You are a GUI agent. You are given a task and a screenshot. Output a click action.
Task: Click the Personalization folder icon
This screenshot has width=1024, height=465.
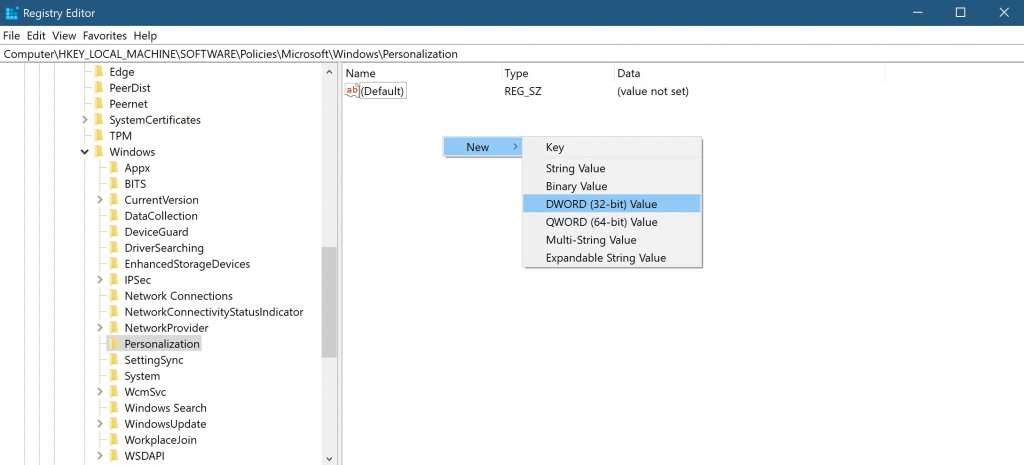pos(114,344)
